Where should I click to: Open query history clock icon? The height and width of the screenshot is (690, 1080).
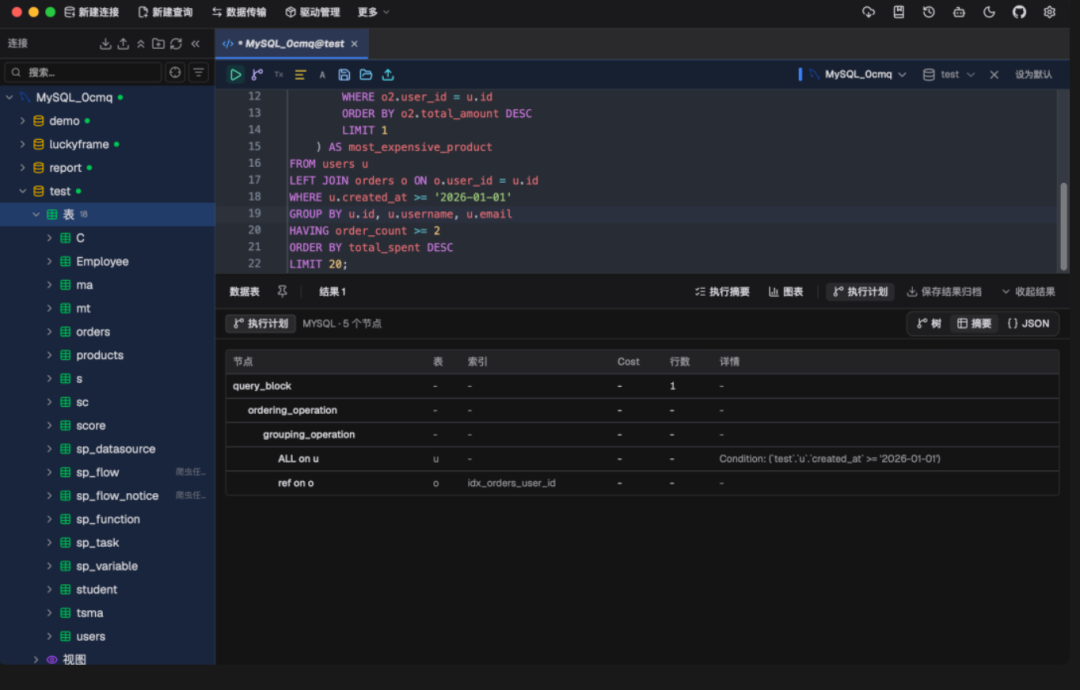tap(928, 12)
